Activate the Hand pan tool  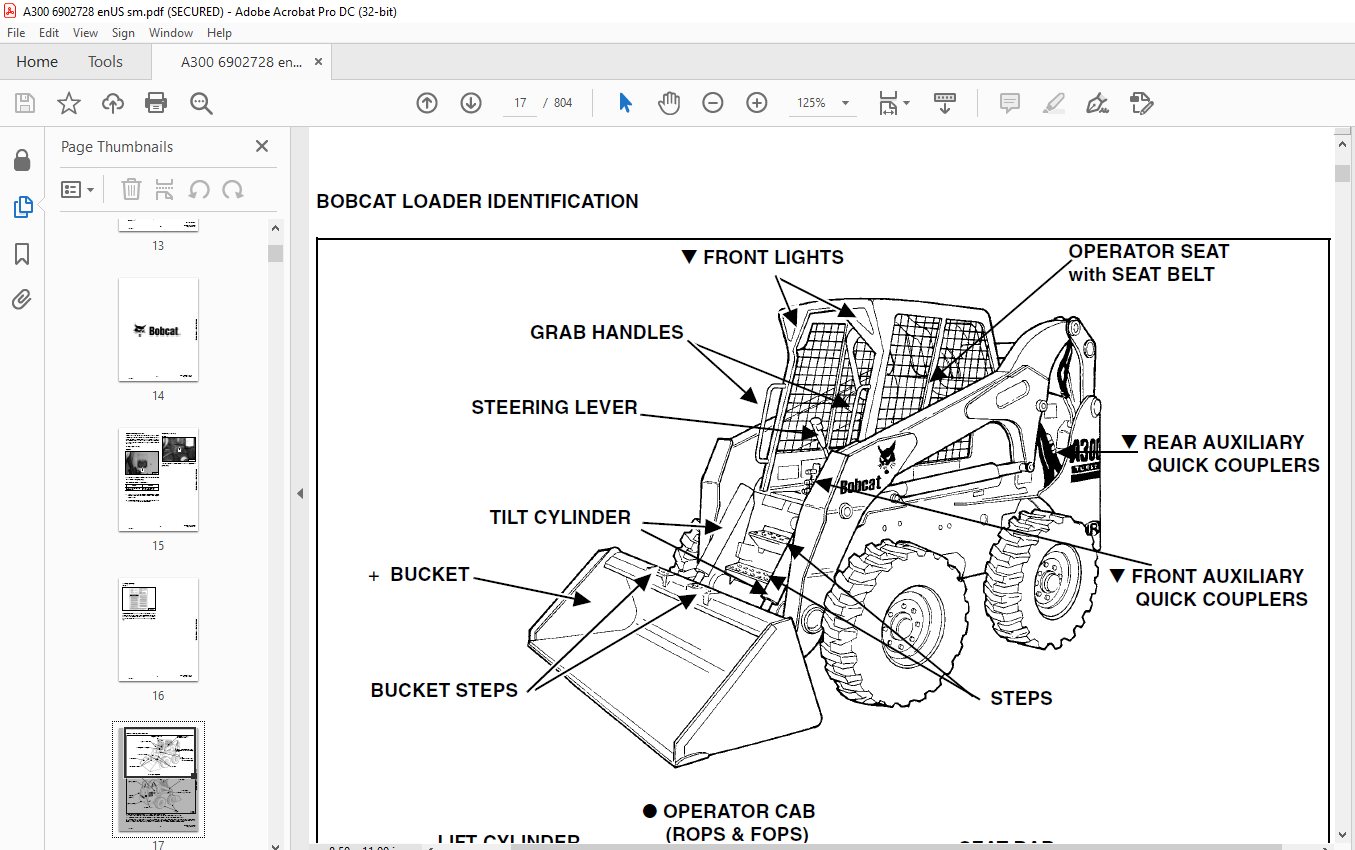(669, 103)
